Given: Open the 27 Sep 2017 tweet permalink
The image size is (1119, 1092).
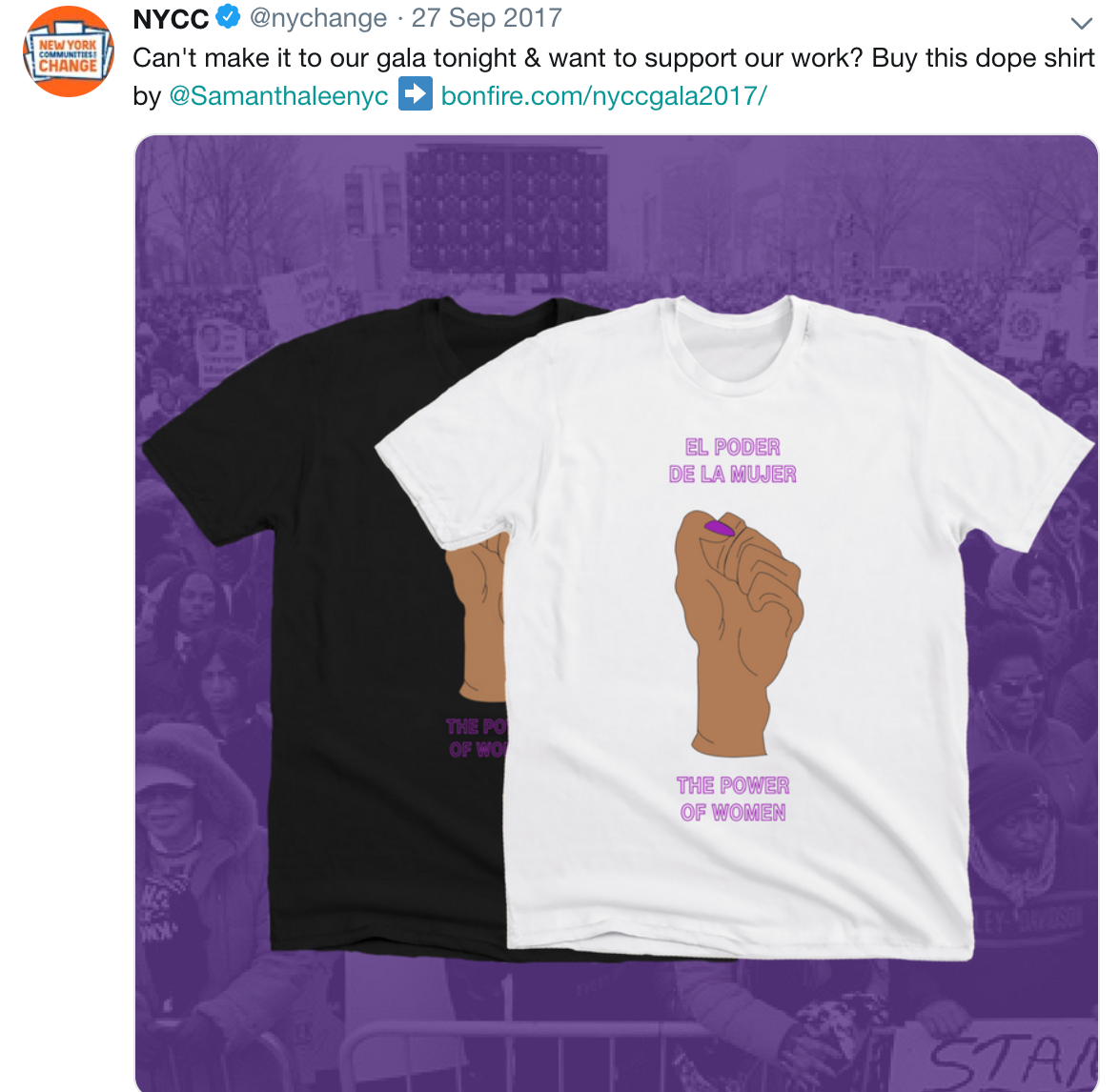Looking at the screenshot, I should pos(487,18).
